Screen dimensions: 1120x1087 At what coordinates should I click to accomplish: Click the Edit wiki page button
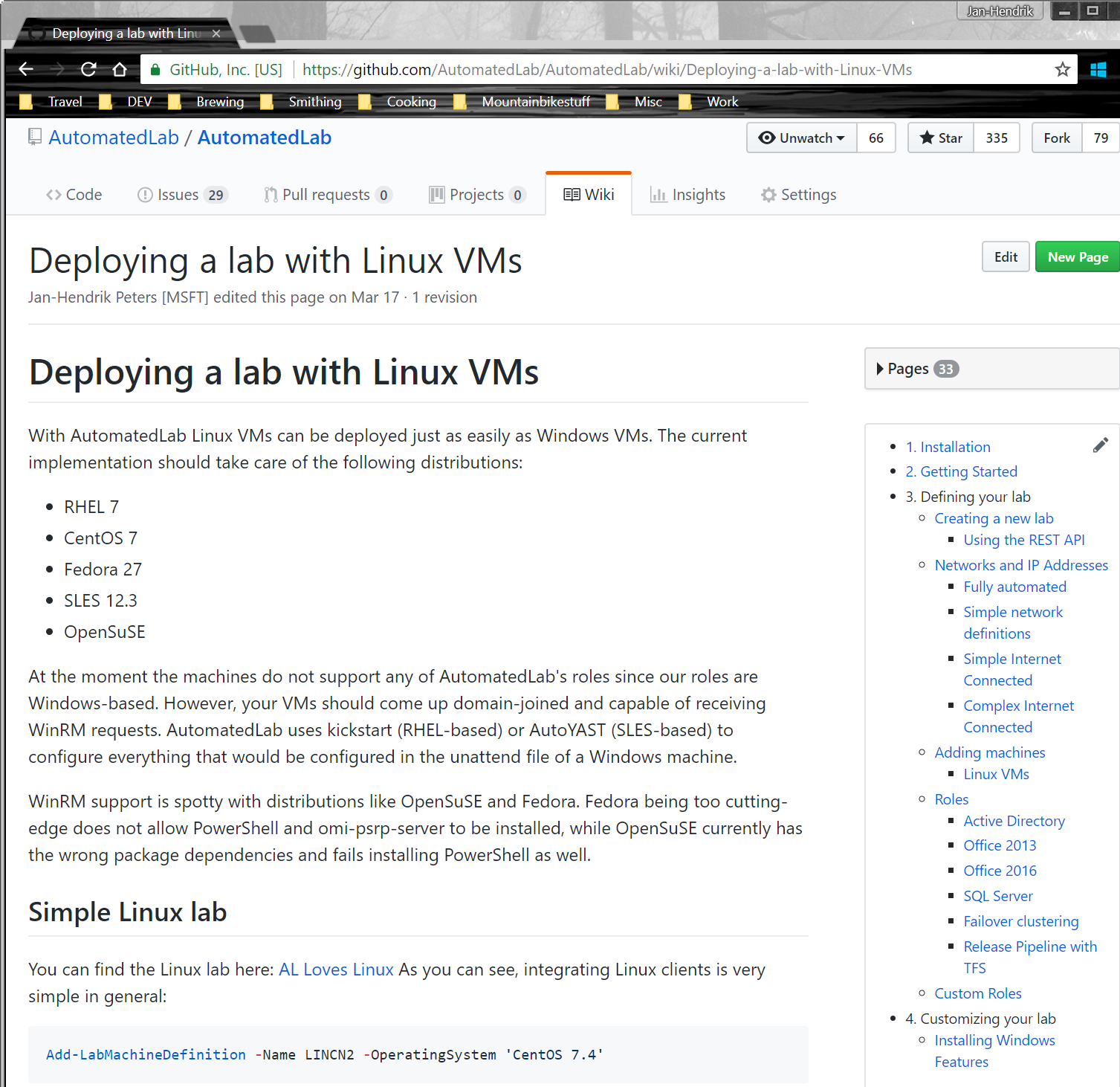pyautogui.click(x=1006, y=257)
